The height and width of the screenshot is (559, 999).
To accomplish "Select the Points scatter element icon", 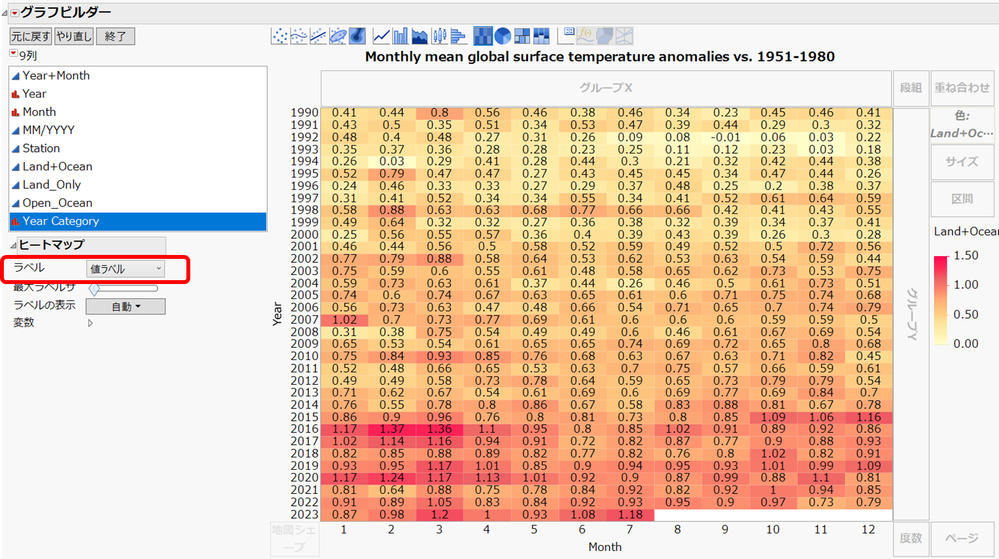I will tap(279, 36).
